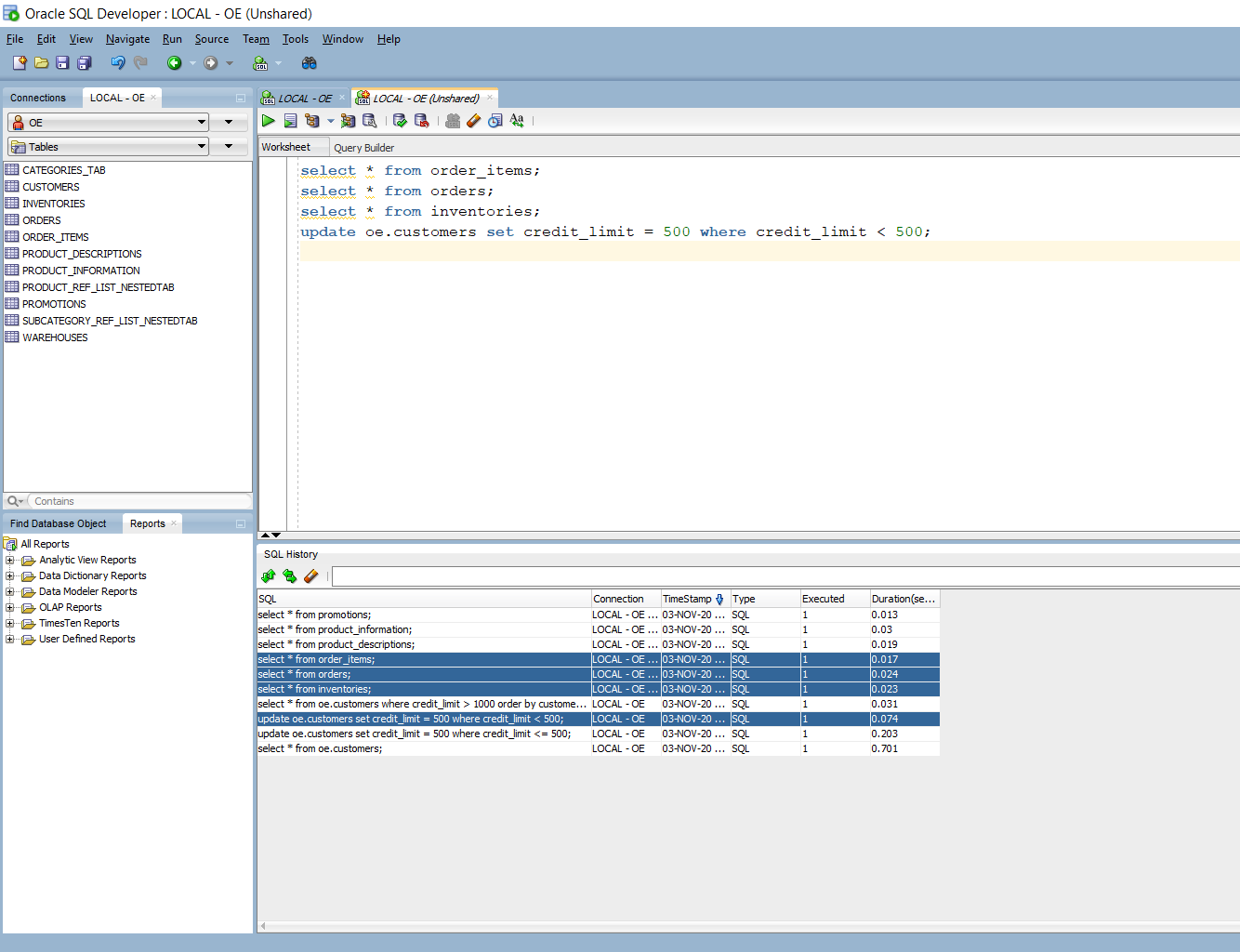
Task: Execute worksheet using Run Script icon
Action: [x=290, y=121]
